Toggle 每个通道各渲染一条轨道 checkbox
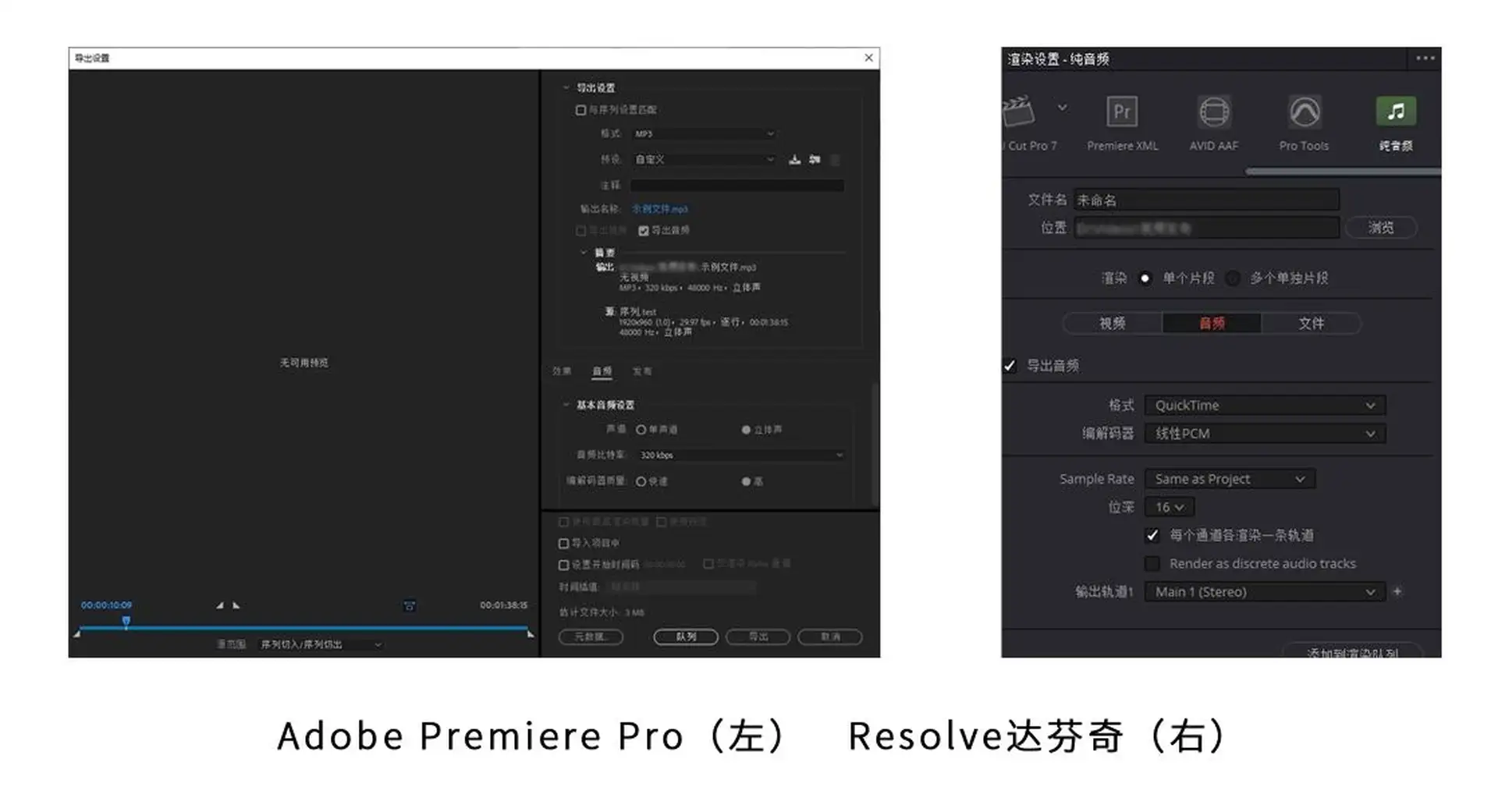Image resolution: width=1498 pixels, height=812 pixels. click(x=1152, y=535)
